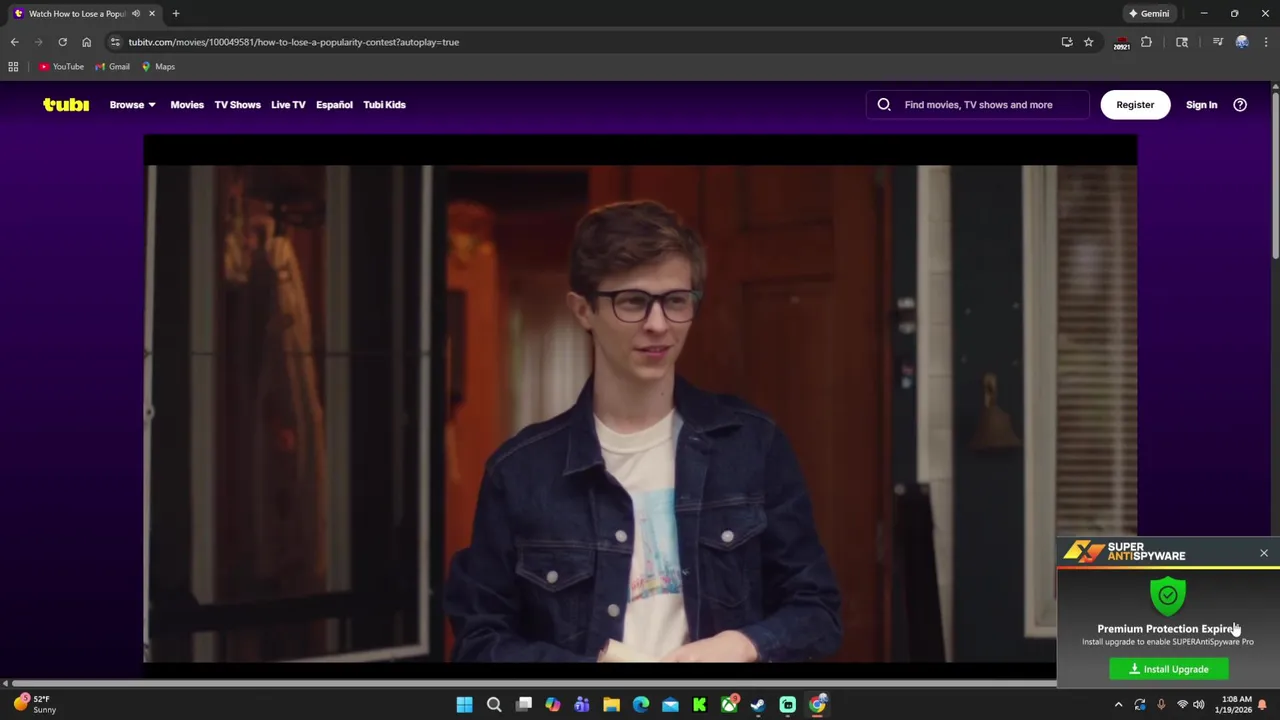Go back to the previous browser page
Screen dimensions: 1280x720
[14, 42]
